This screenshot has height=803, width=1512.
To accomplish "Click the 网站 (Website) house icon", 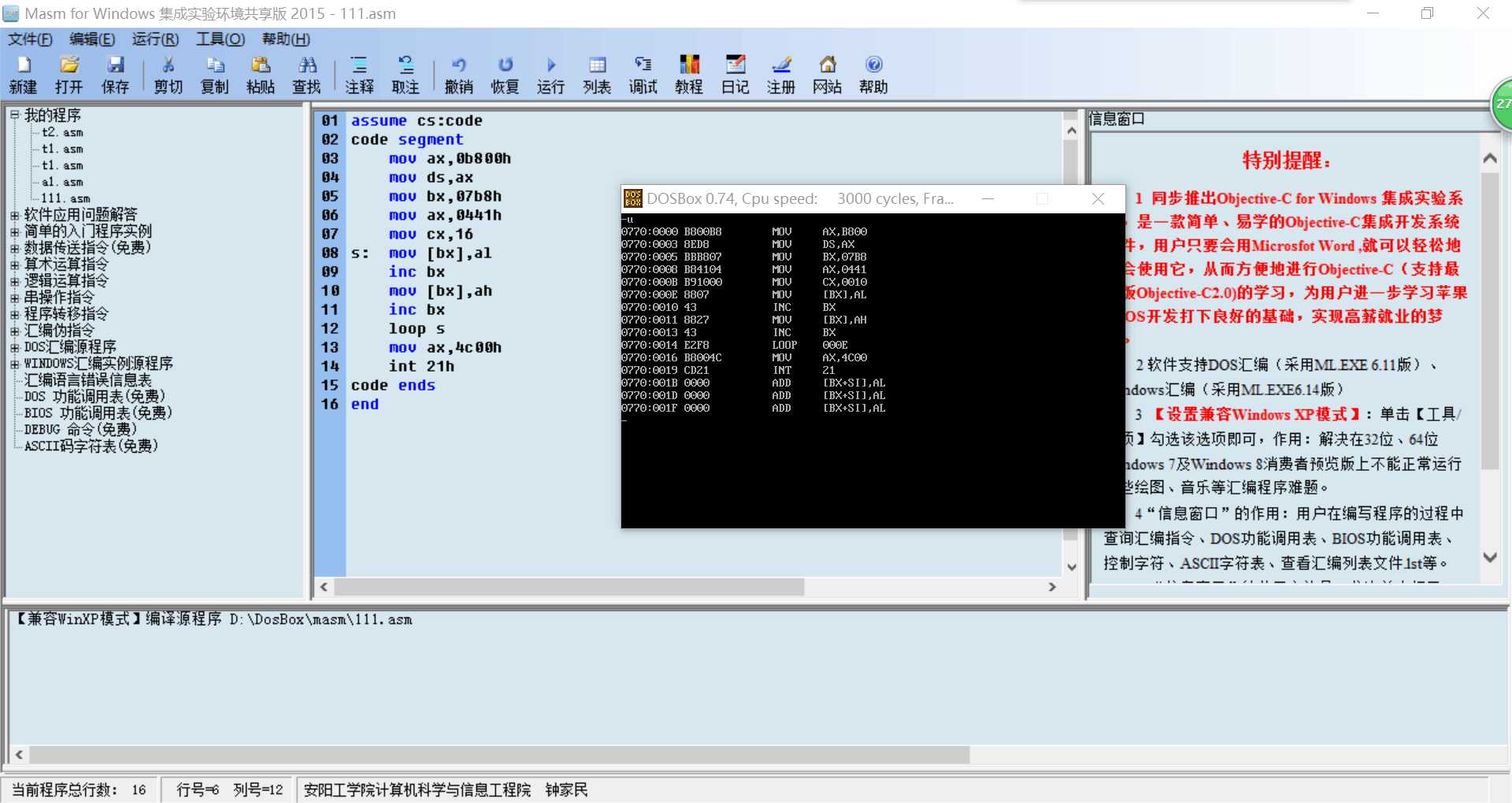I will (x=828, y=65).
